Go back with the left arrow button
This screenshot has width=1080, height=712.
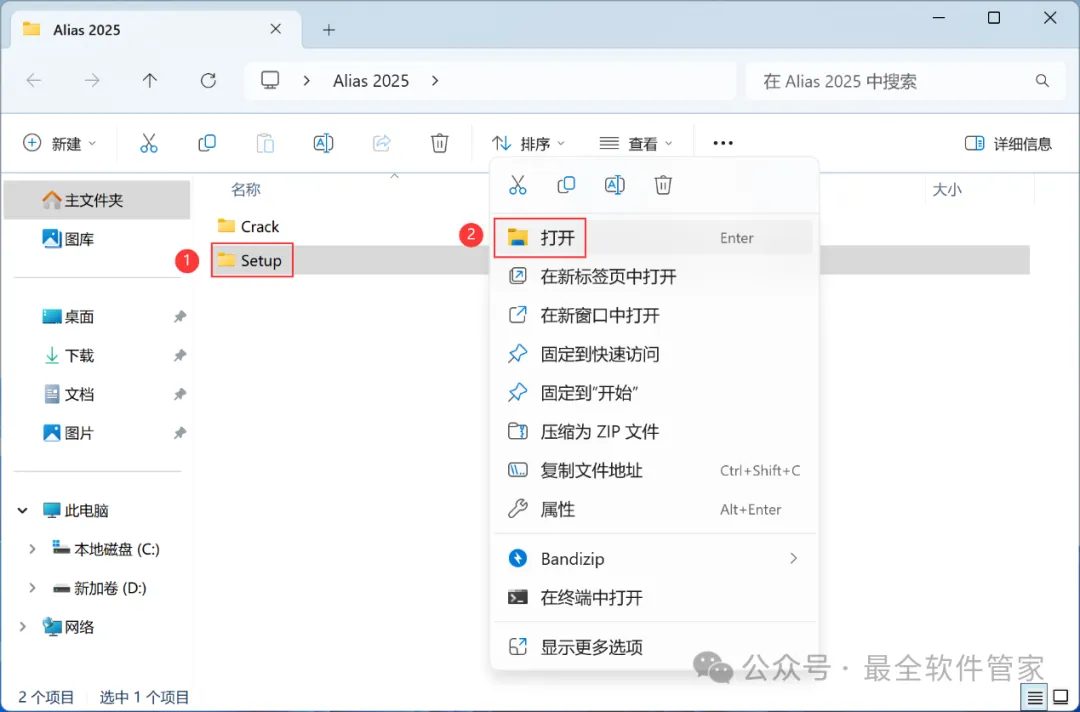pos(34,81)
